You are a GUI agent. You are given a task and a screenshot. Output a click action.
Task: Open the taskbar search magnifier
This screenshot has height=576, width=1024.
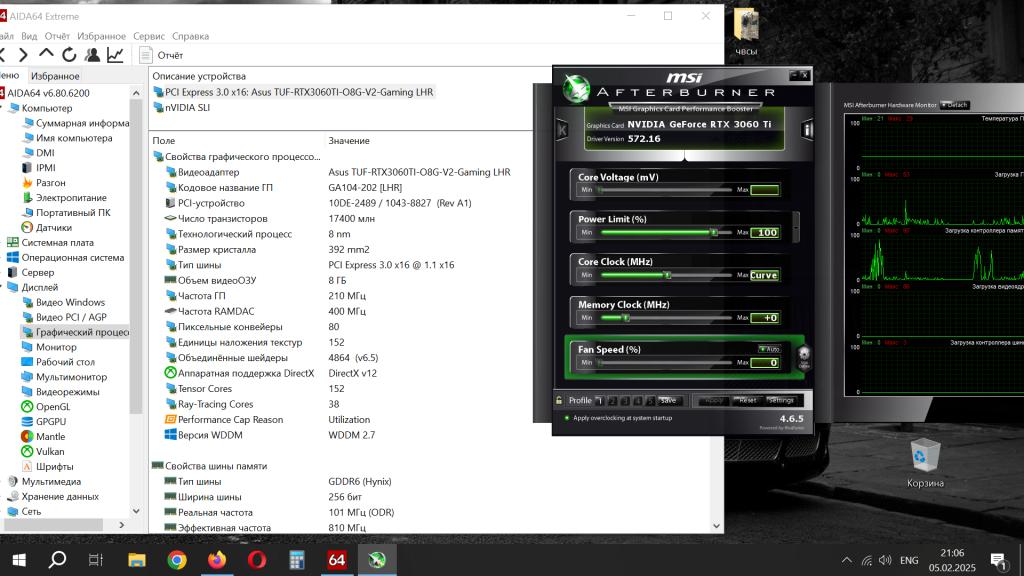57,560
